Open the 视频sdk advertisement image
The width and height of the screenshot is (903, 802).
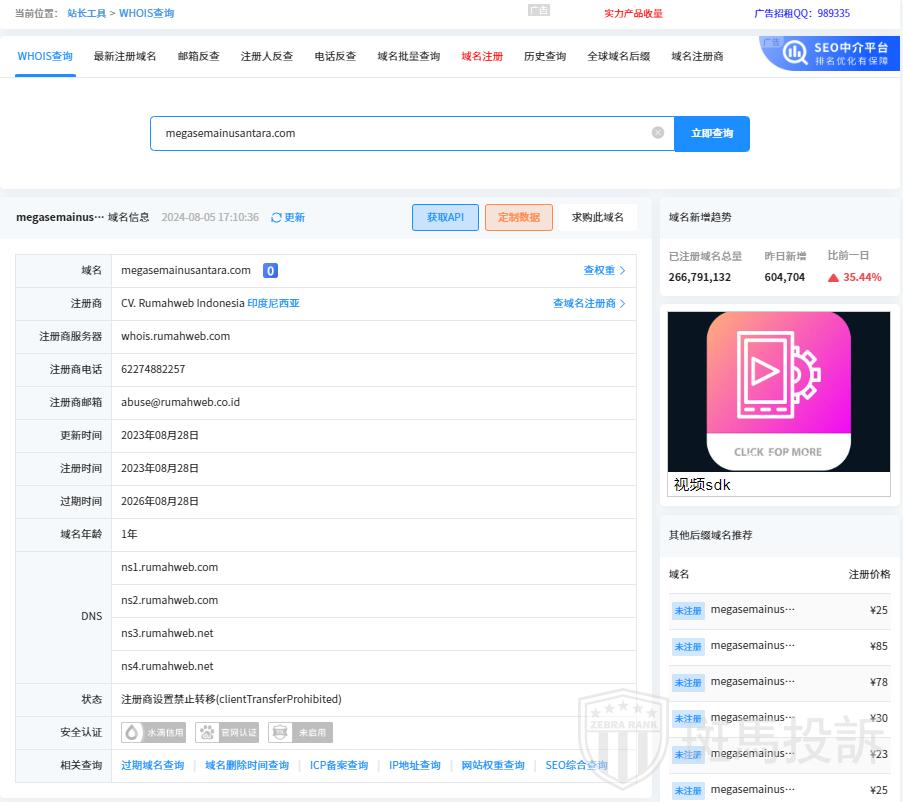coord(778,391)
